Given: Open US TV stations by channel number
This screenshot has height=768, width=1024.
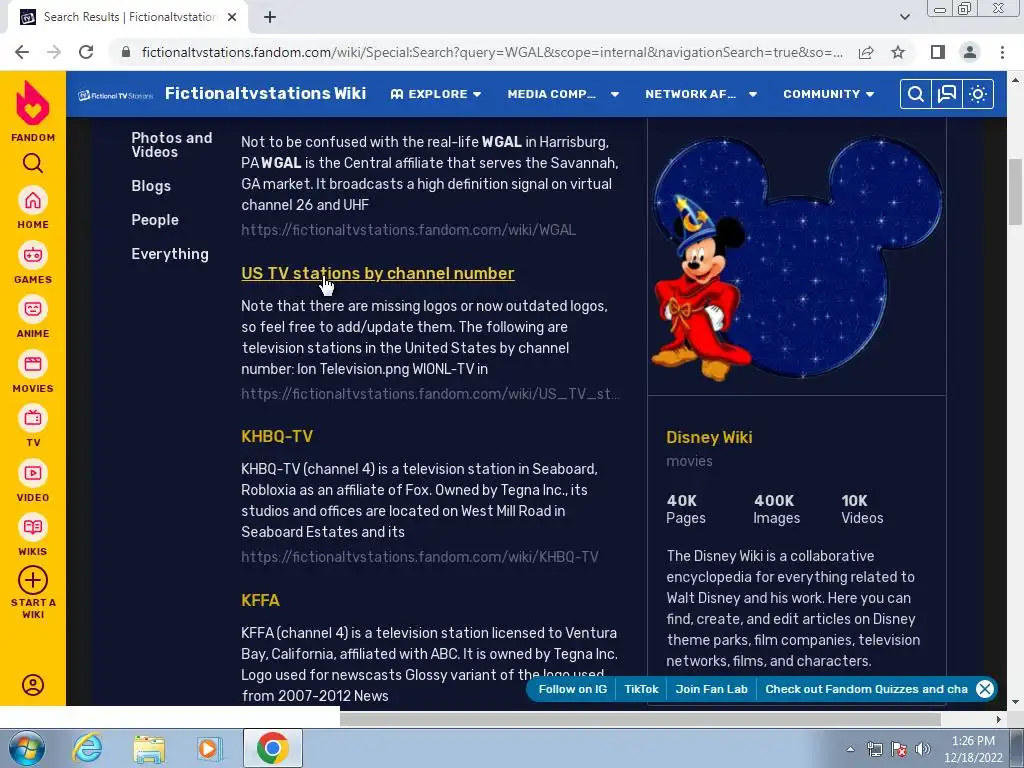Looking at the screenshot, I should [x=377, y=273].
